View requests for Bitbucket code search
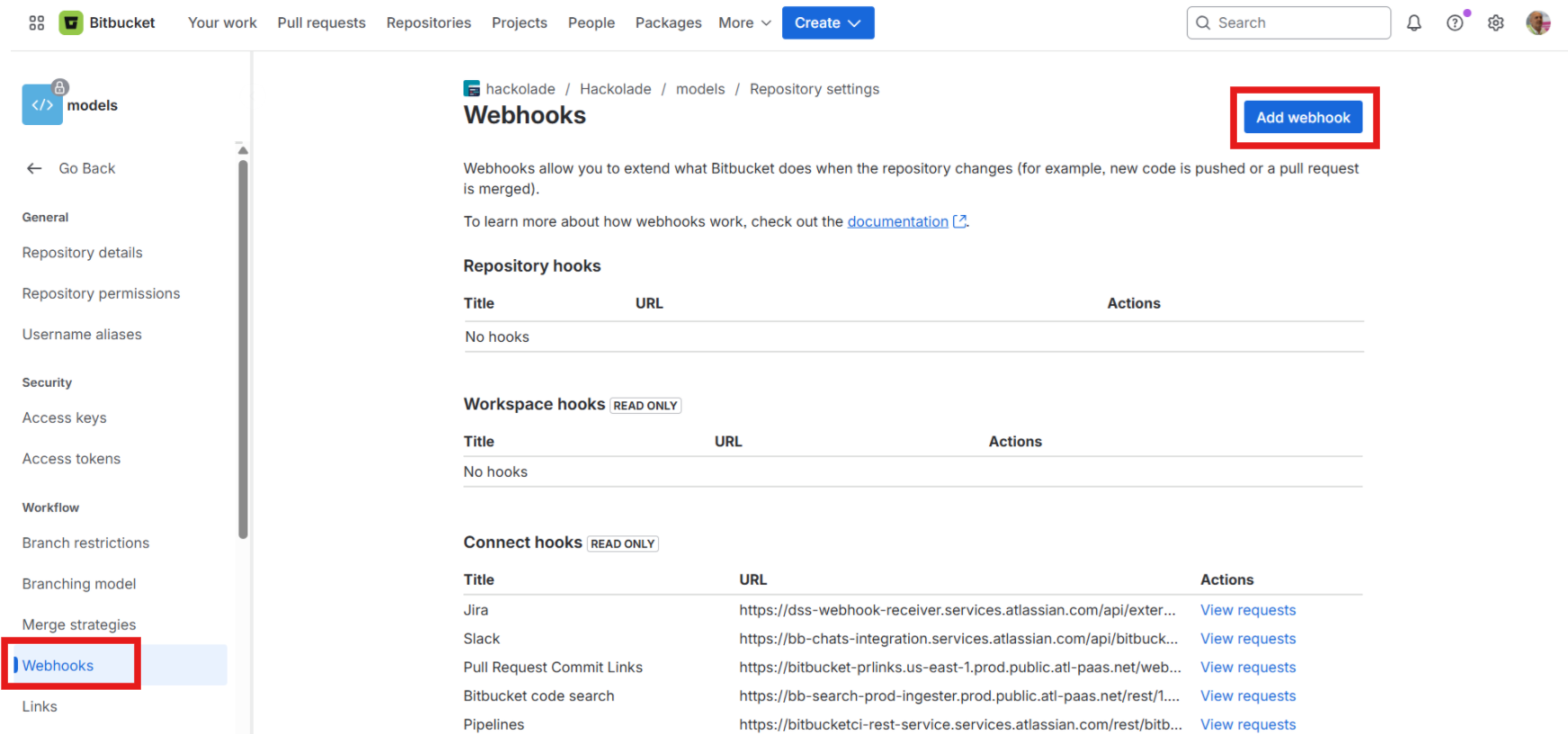Viewport: 1568px width, 734px height. point(1248,696)
